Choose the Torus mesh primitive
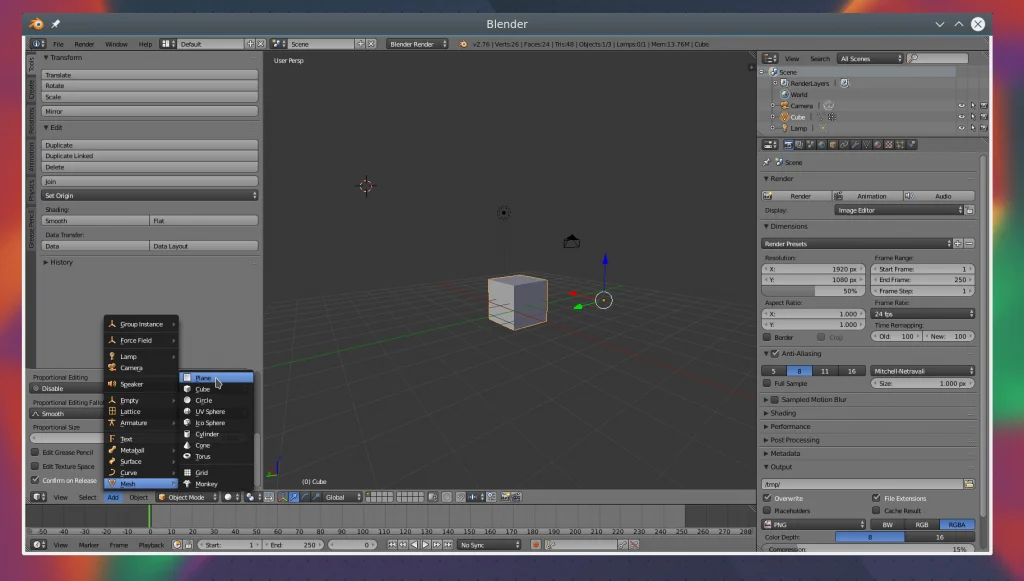This screenshot has width=1024, height=581. (203, 456)
